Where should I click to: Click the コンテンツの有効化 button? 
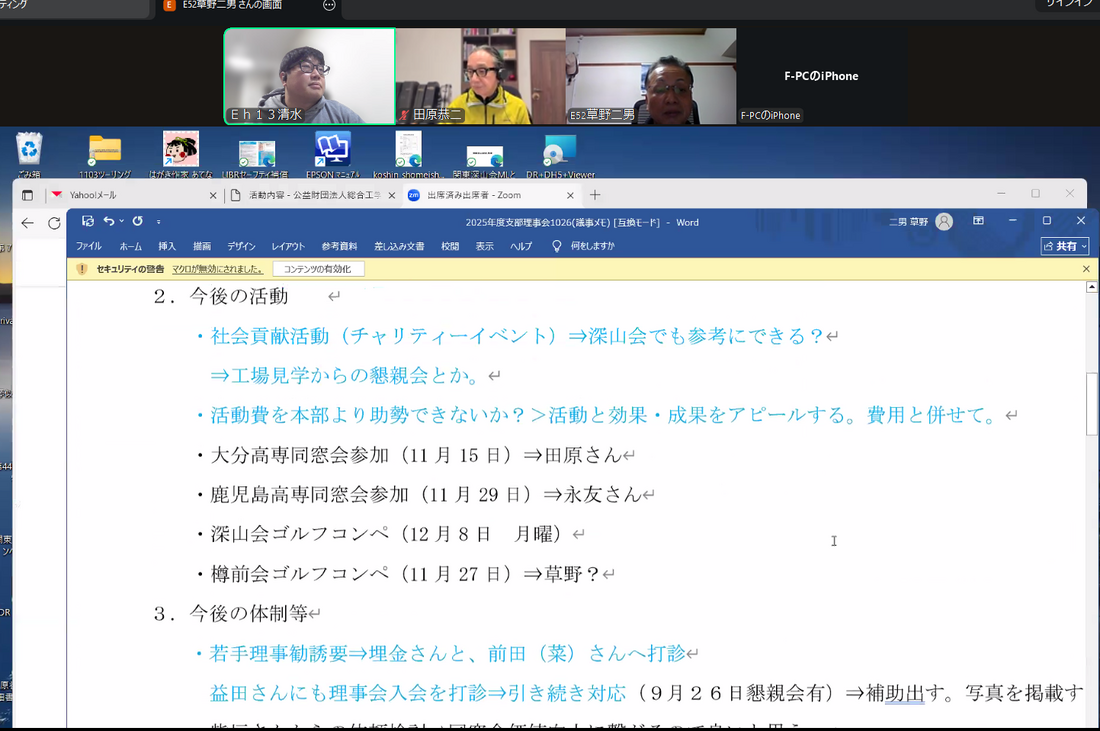(318, 269)
